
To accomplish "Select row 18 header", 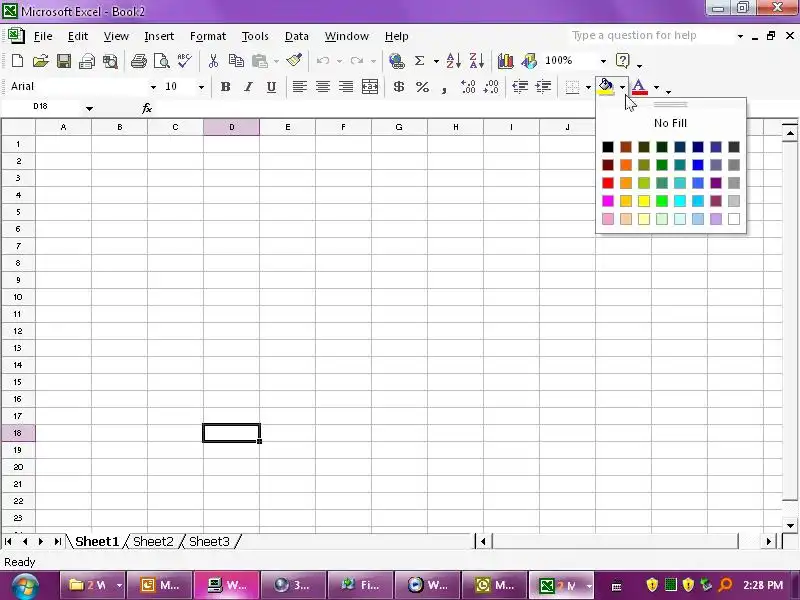I will (18, 433).
